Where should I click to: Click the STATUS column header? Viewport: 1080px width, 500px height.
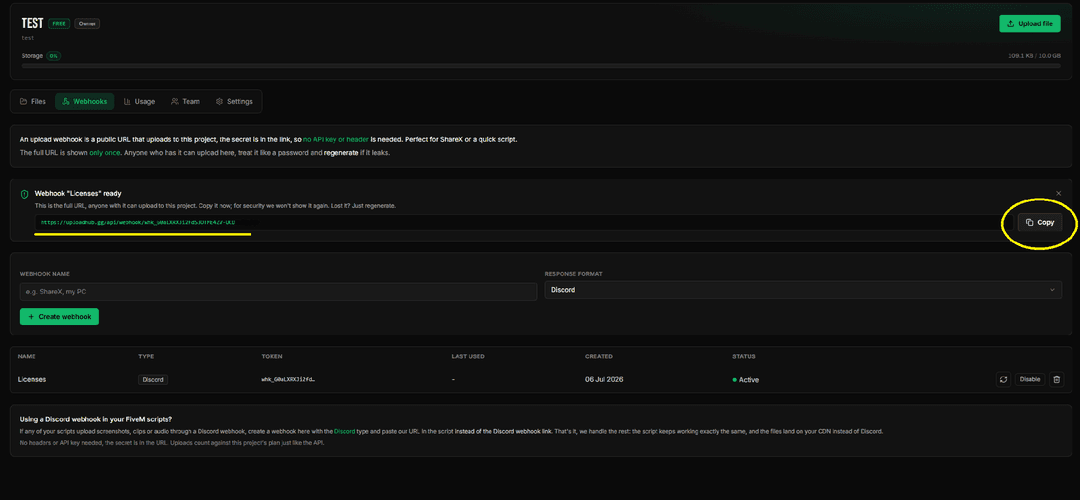tap(744, 357)
